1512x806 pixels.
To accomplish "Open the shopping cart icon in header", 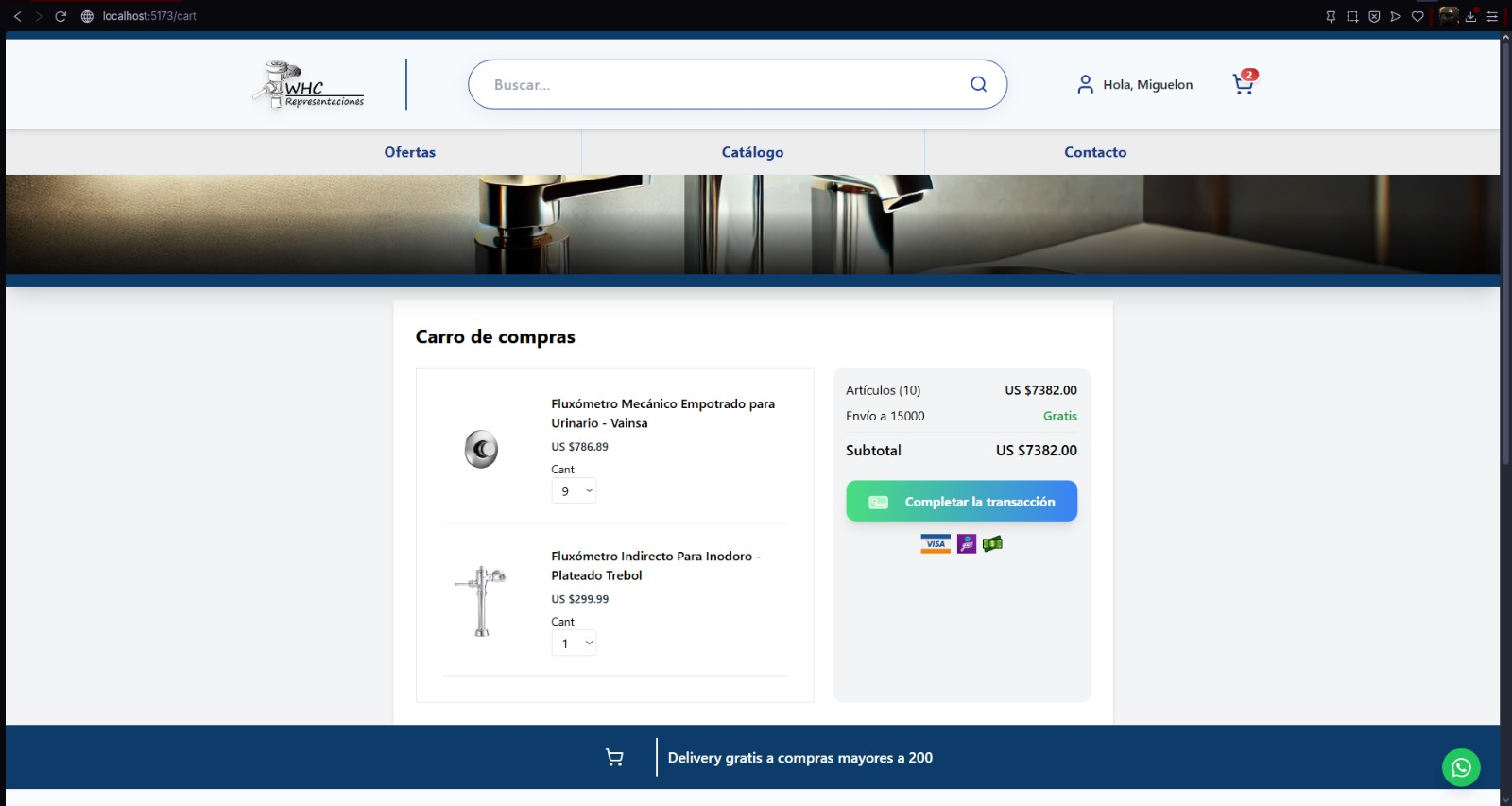I will (x=1244, y=83).
